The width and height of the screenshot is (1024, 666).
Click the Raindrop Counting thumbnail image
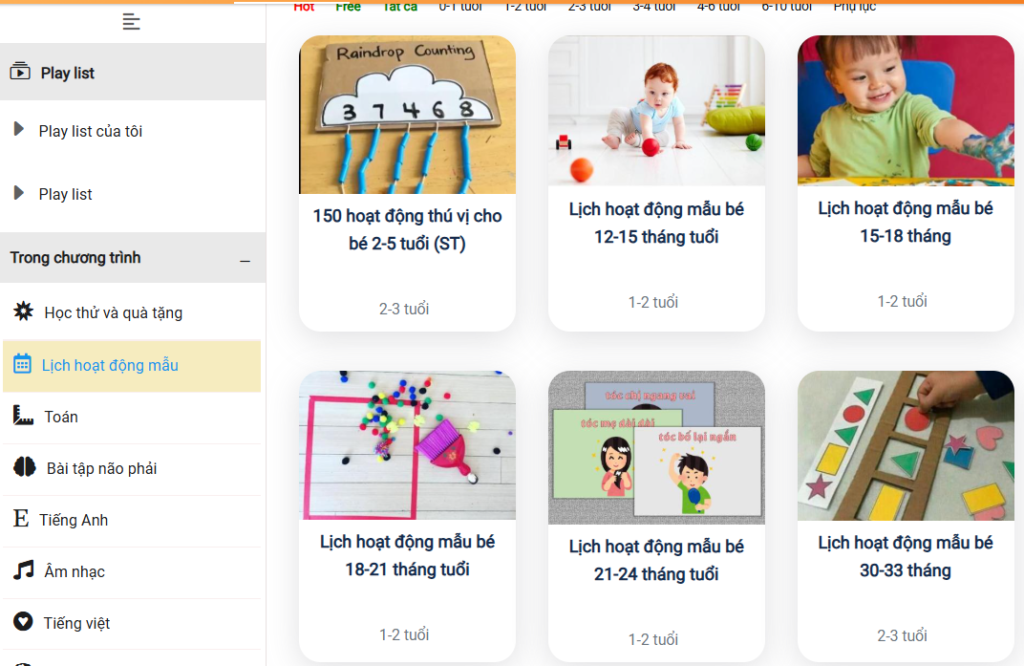pos(408,115)
